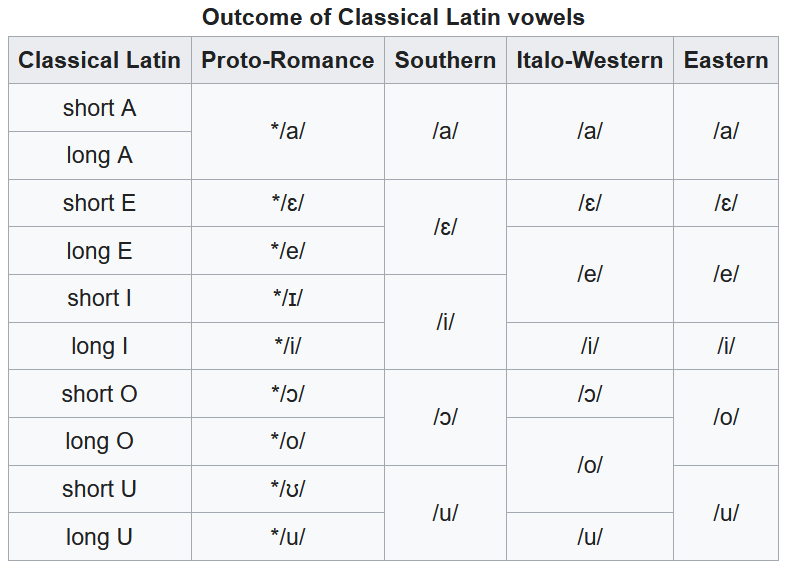The height and width of the screenshot is (575, 796).
Task: Select the "short U" row cell
Action: [99, 489]
